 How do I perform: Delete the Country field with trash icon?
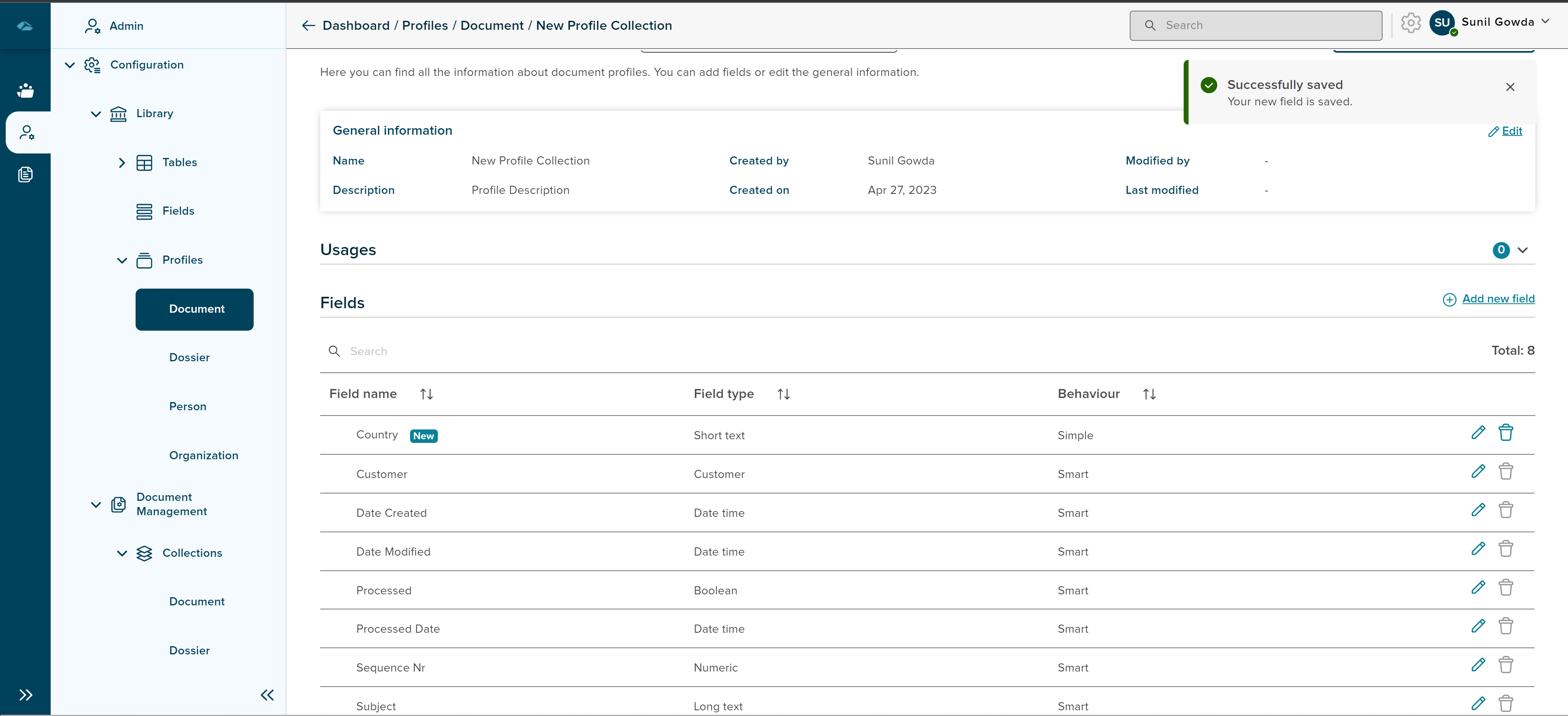coord(1505,433)
